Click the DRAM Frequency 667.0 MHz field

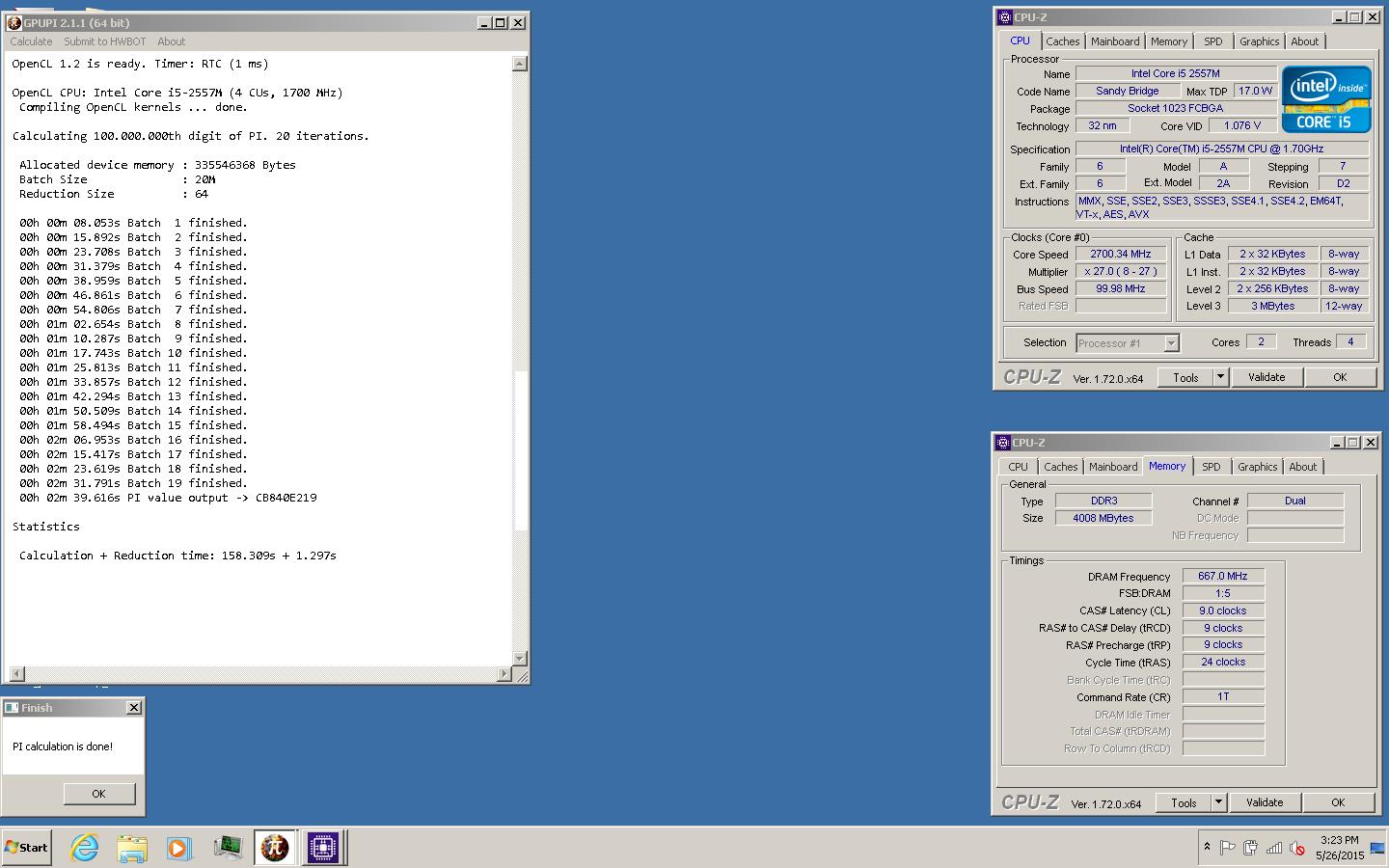click(x=1223, y=576)
